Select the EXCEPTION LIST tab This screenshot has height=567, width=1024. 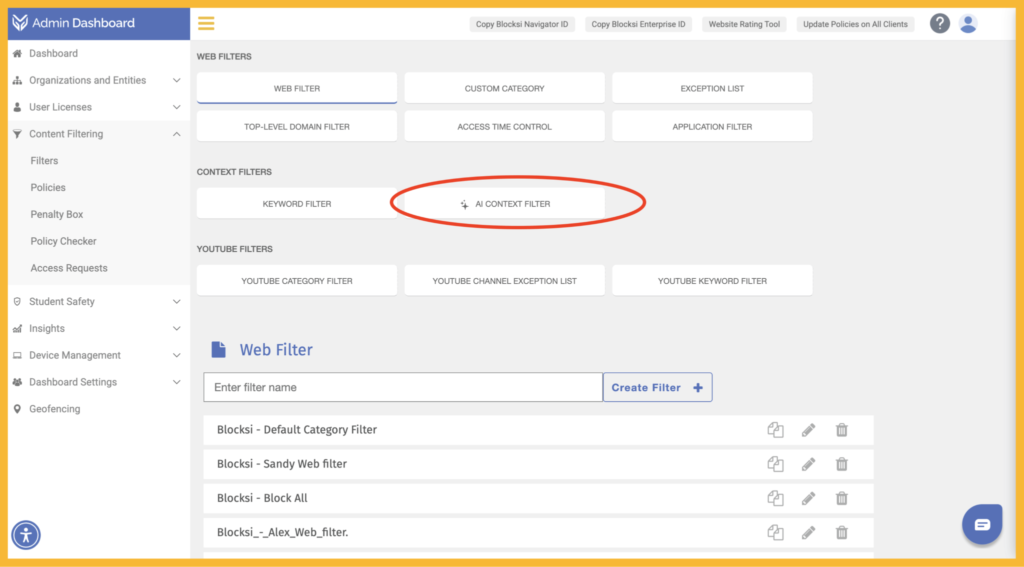[x=712, y=88]
